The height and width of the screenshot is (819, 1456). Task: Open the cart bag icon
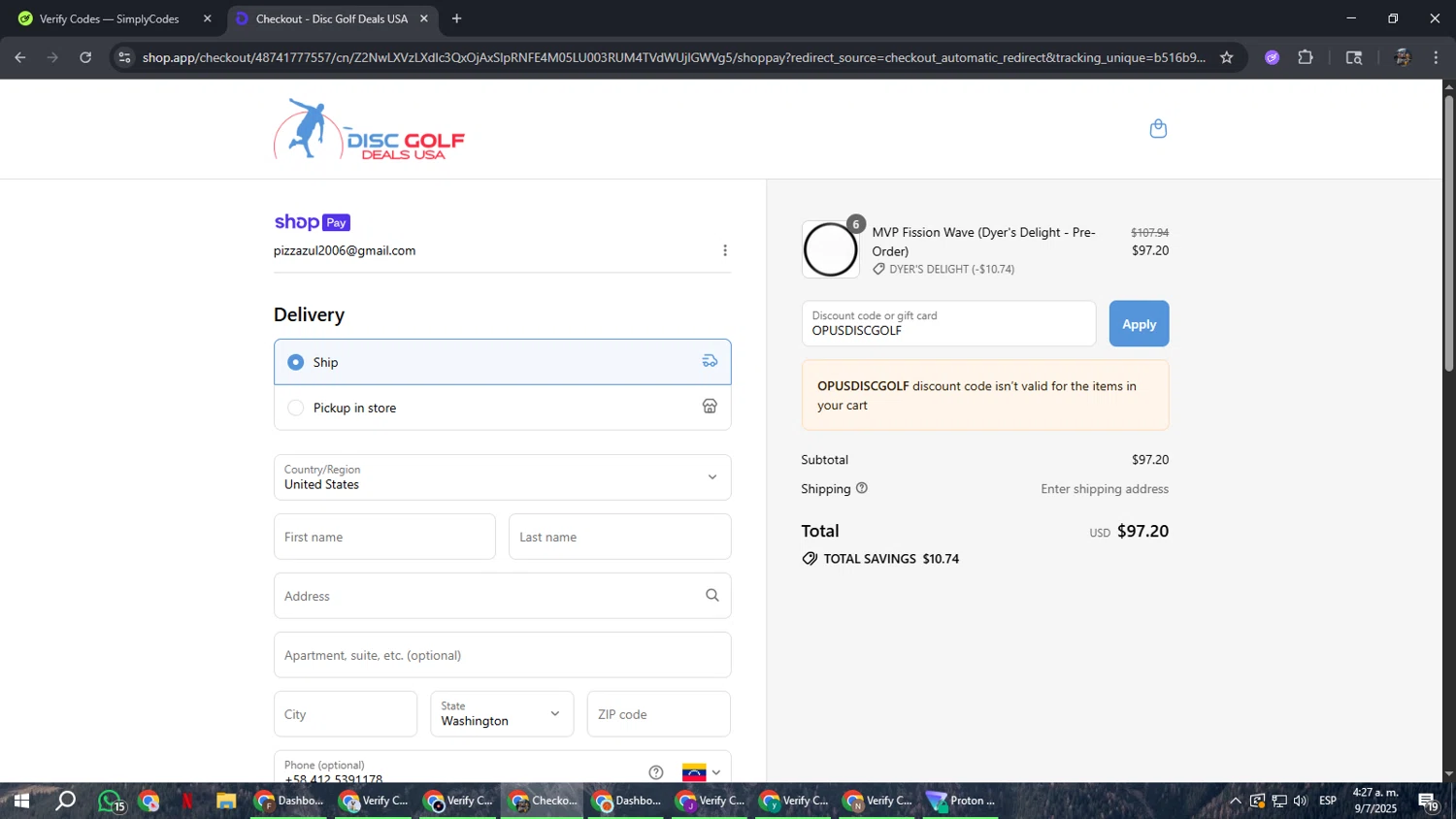[x=1158, y=129]
